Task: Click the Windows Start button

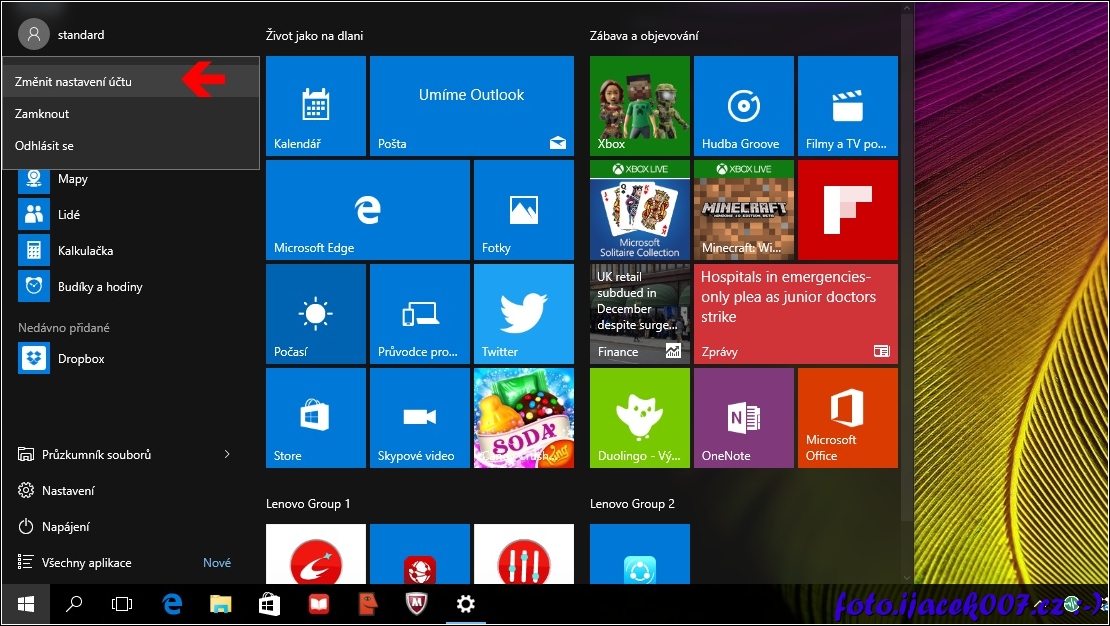Action: click(26, 604)
